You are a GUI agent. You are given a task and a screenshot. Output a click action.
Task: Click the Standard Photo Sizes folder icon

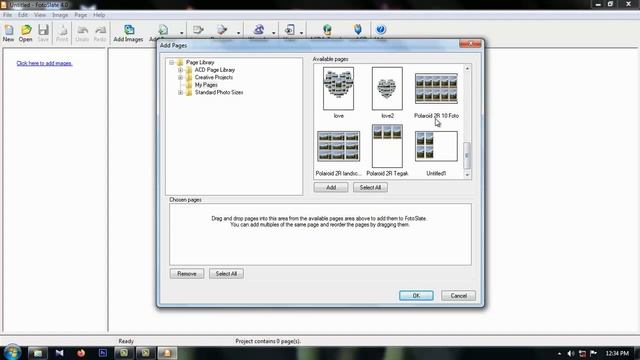tap(189, 93)
